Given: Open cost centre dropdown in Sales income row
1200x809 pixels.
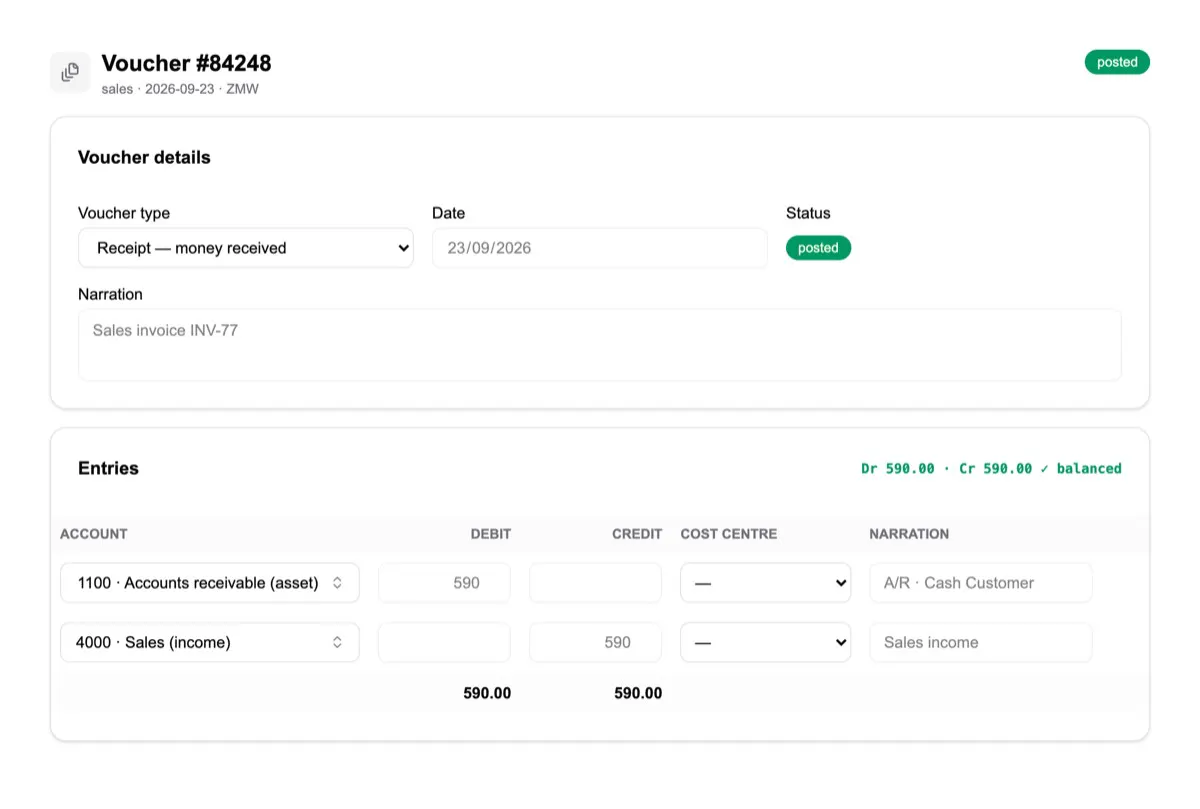Looking at the screenshot, I should click(766, 643).
